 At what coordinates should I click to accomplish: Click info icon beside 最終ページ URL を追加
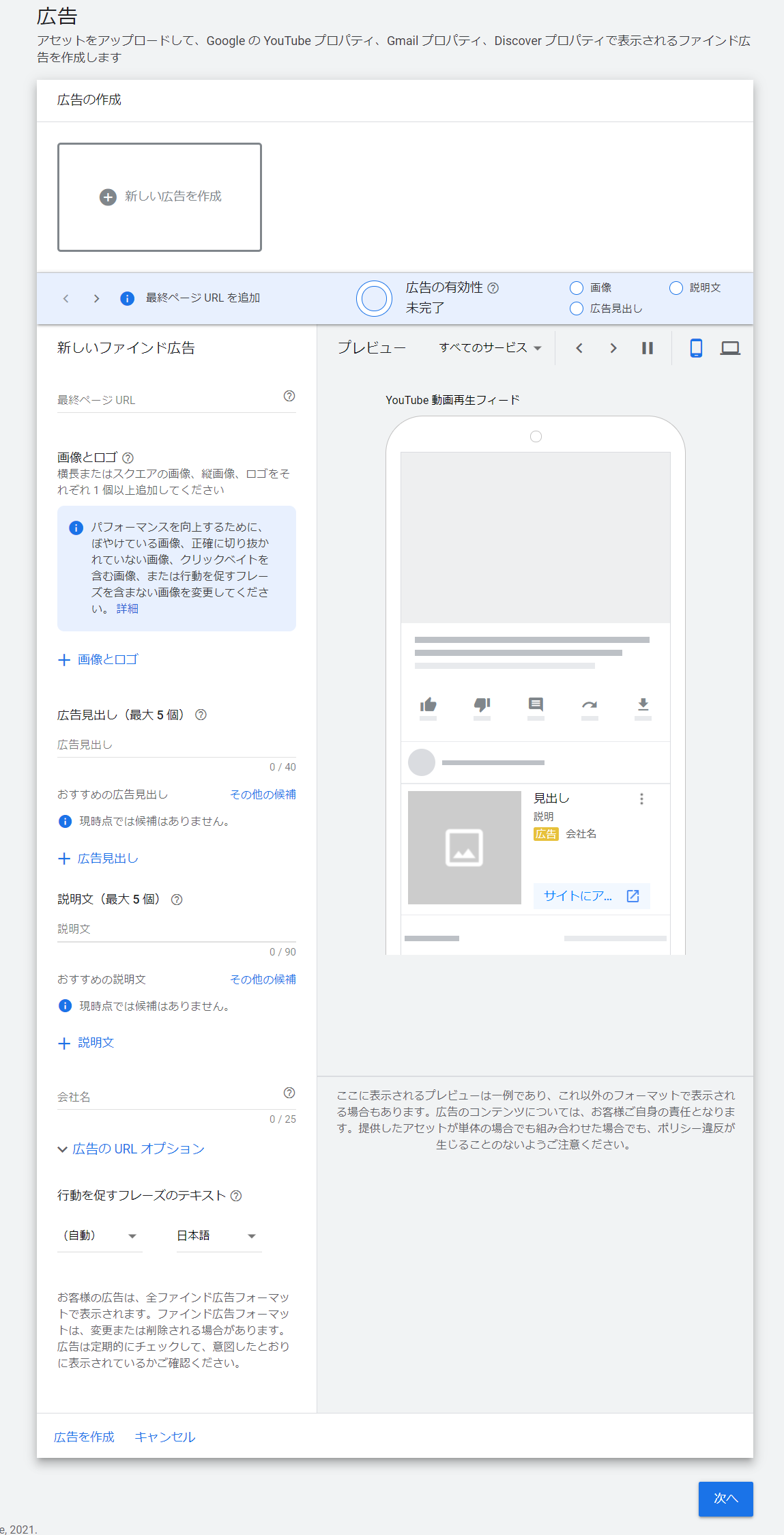[127, 298]
